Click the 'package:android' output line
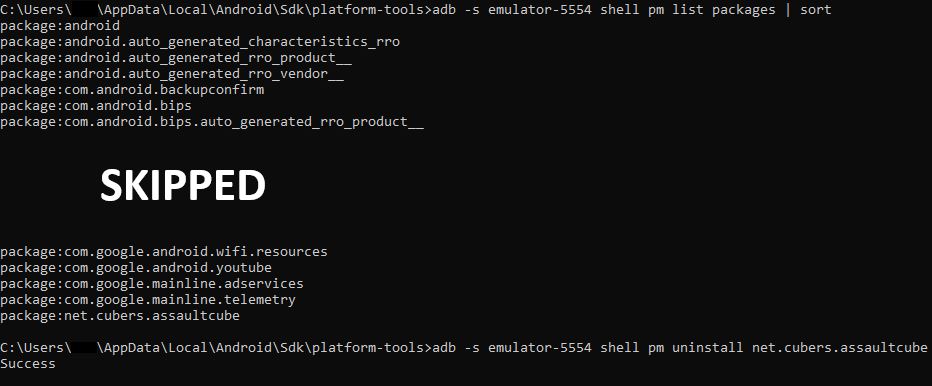The height and width of the screenshot is (386, 932). click(x=60, y=26)
